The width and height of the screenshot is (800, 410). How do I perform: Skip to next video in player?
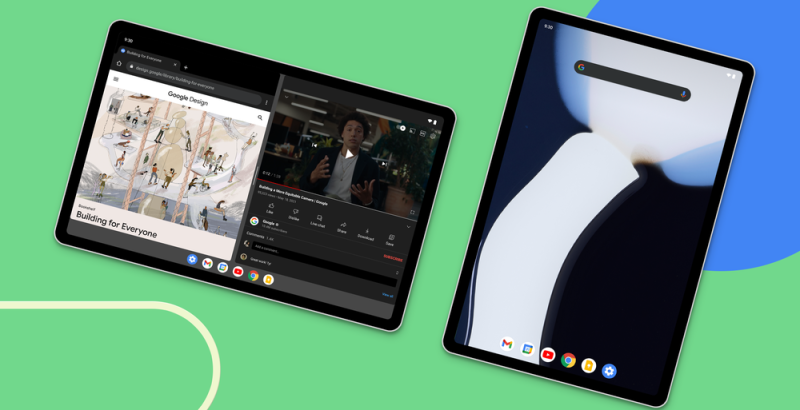pyautogui.click(x=384, y=164)
